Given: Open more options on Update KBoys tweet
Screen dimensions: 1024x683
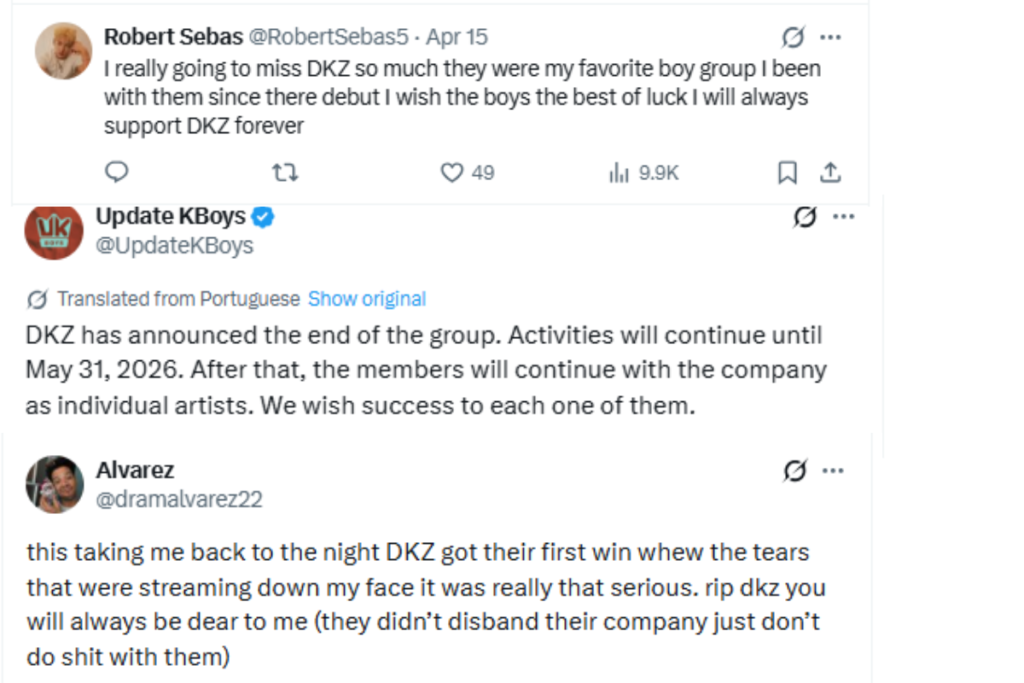Looking at the screenshot, I should [x=845, y=215].
